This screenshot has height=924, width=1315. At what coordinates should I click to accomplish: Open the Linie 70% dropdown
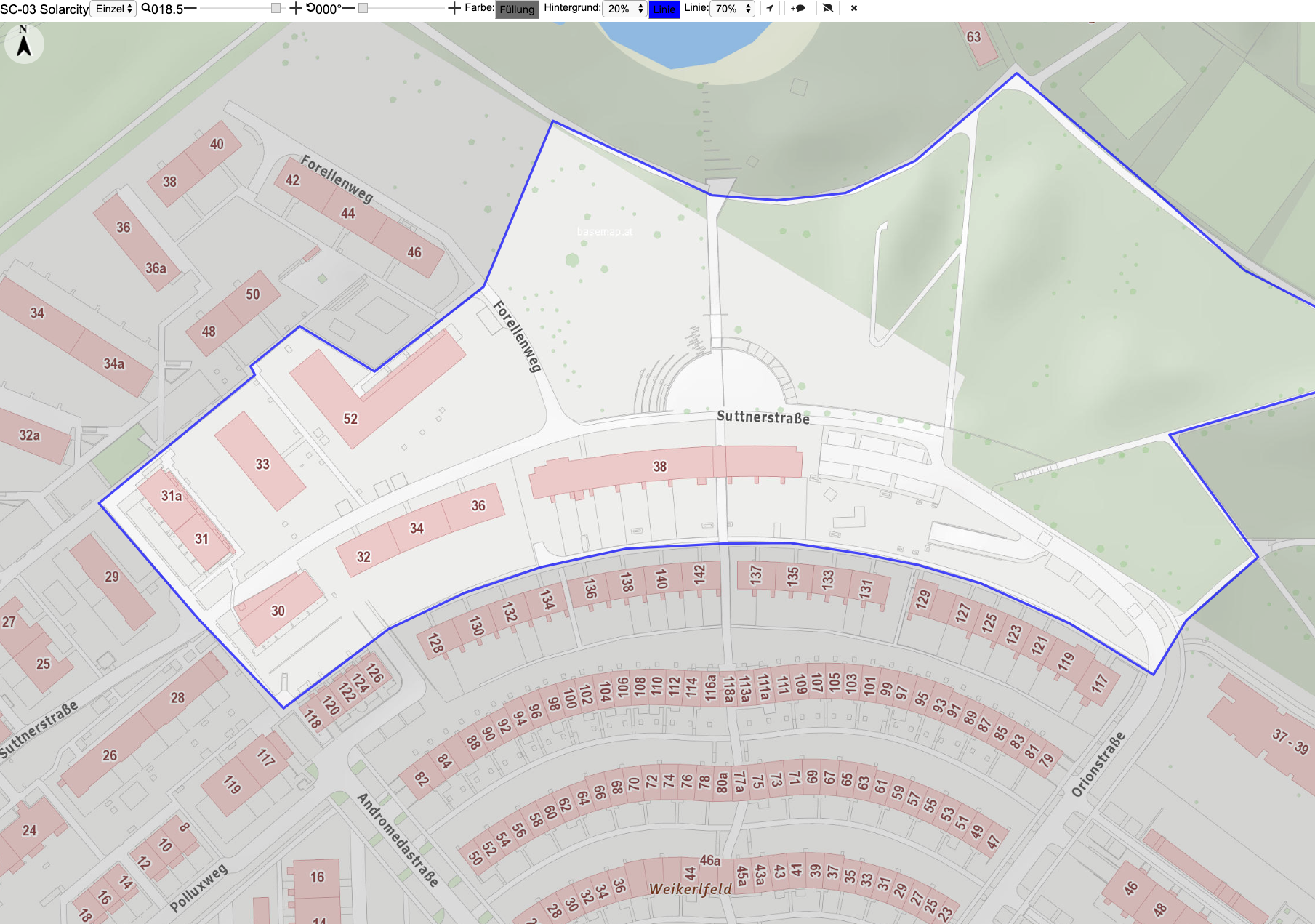732,9
